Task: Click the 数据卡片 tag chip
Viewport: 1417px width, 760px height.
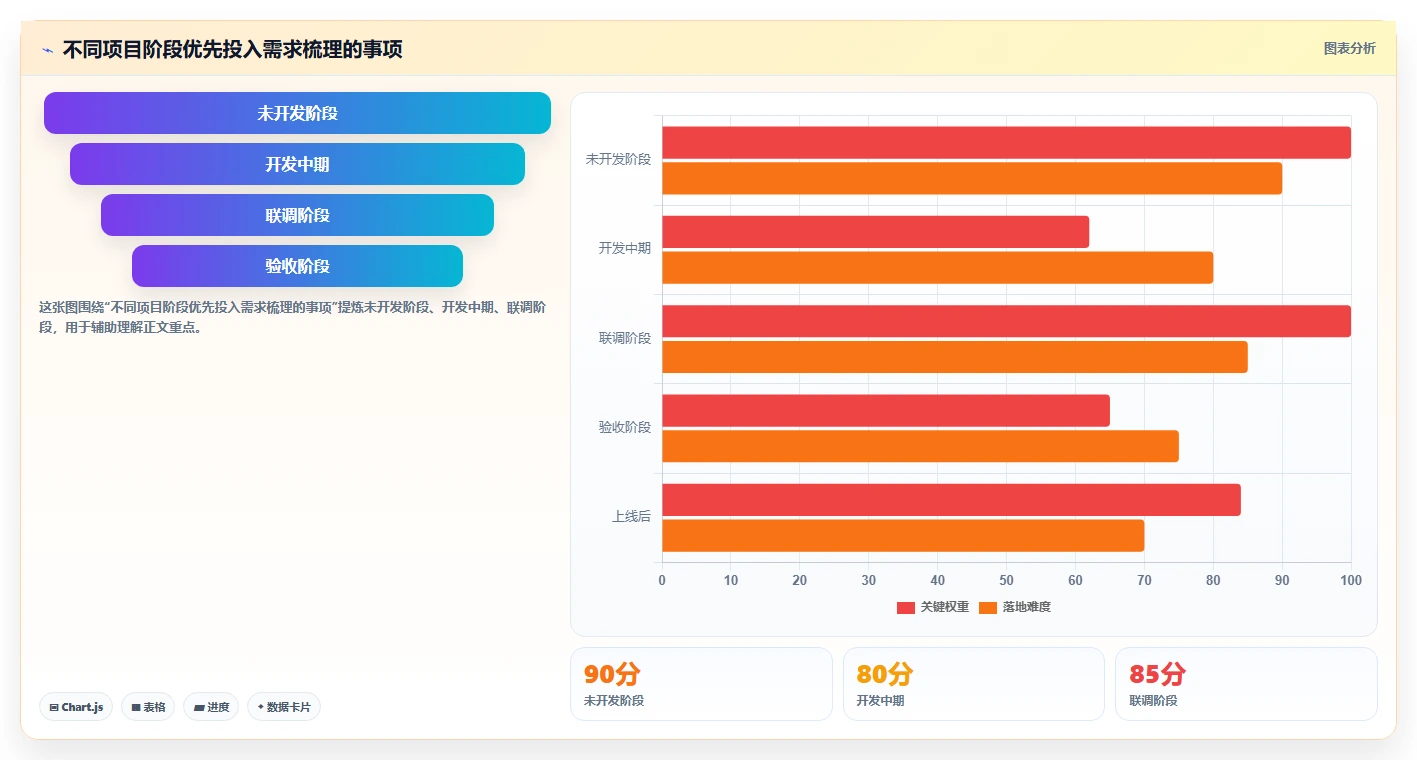Action: [284, 707]
